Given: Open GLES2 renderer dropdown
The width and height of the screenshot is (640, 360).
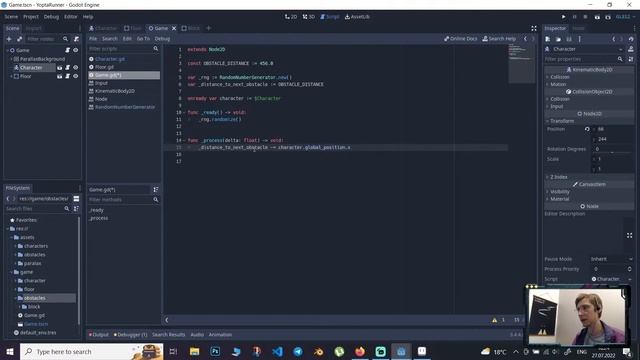Looking at the screenshot, I should point(625,17).
